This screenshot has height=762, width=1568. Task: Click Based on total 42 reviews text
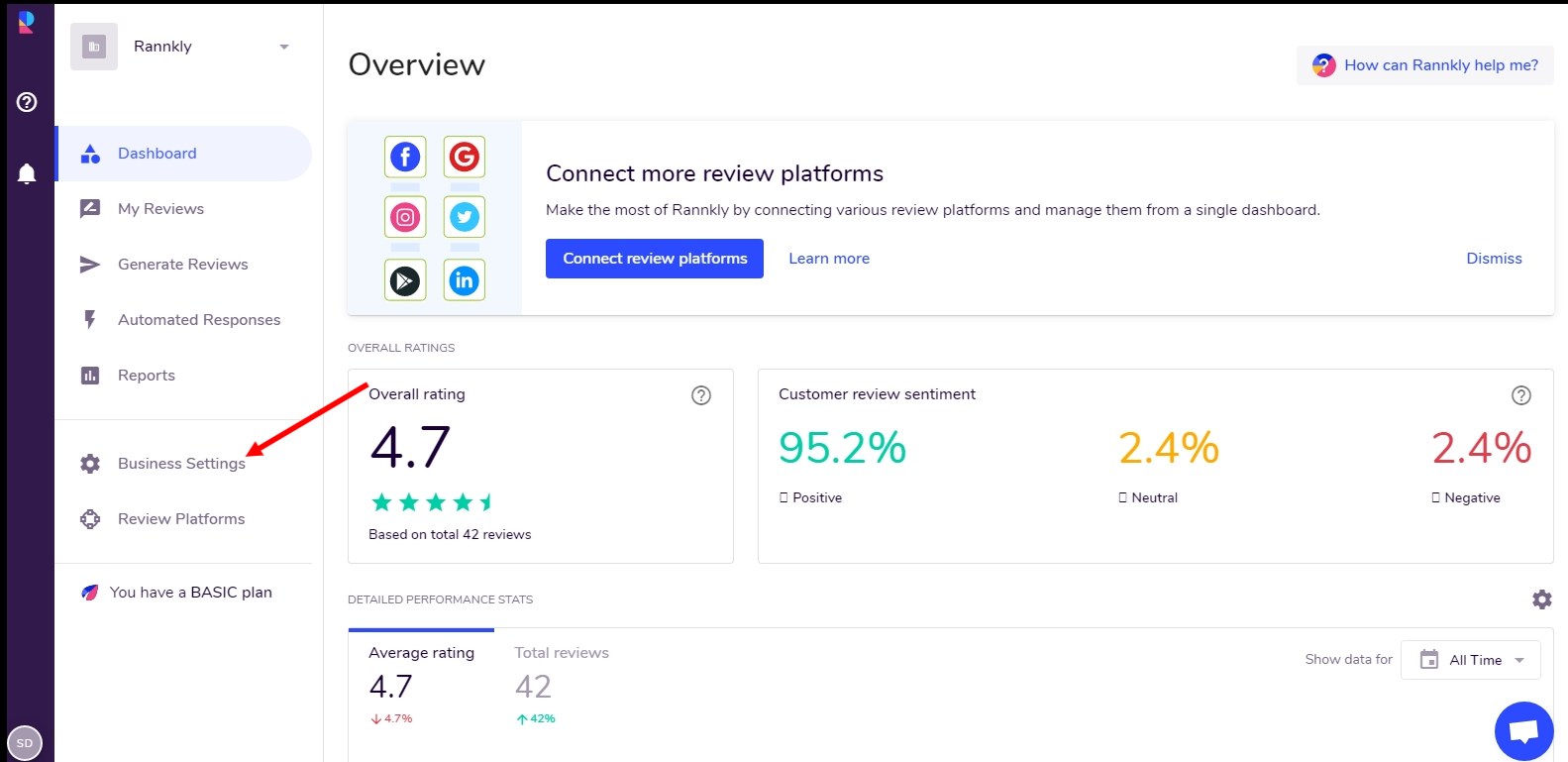pyautogui.click(x=450, y=534)
